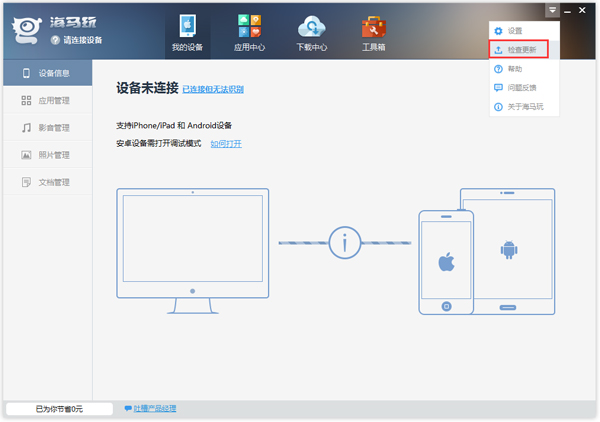This screenshot has width=600, height=422.
Task: Minimize the 海马玩 window
Action: (x=567, y=11)
